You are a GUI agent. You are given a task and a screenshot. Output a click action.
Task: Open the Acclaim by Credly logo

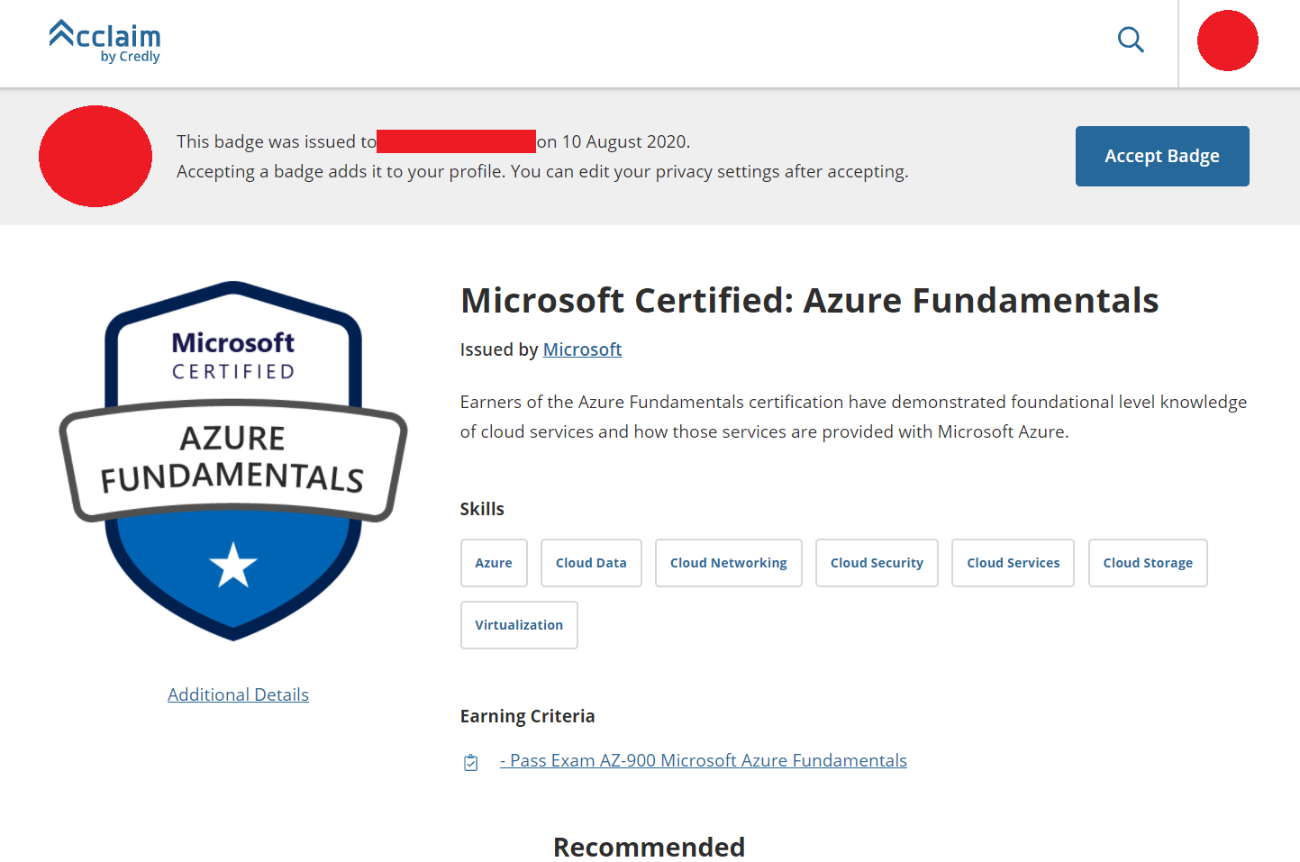click(105, 41)
